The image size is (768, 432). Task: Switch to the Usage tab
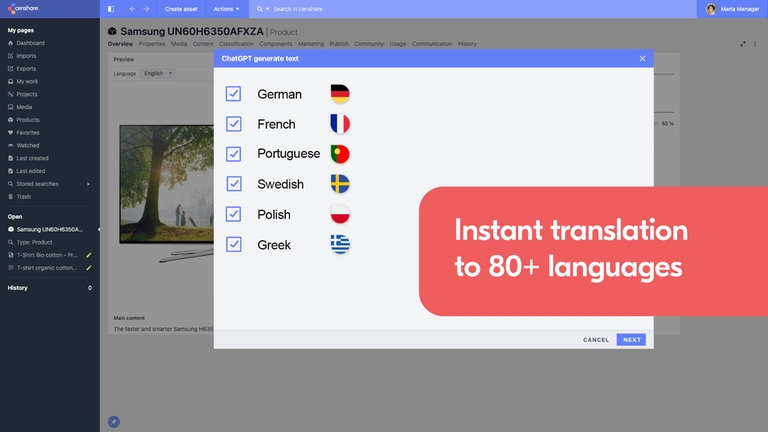click(398, 44)
